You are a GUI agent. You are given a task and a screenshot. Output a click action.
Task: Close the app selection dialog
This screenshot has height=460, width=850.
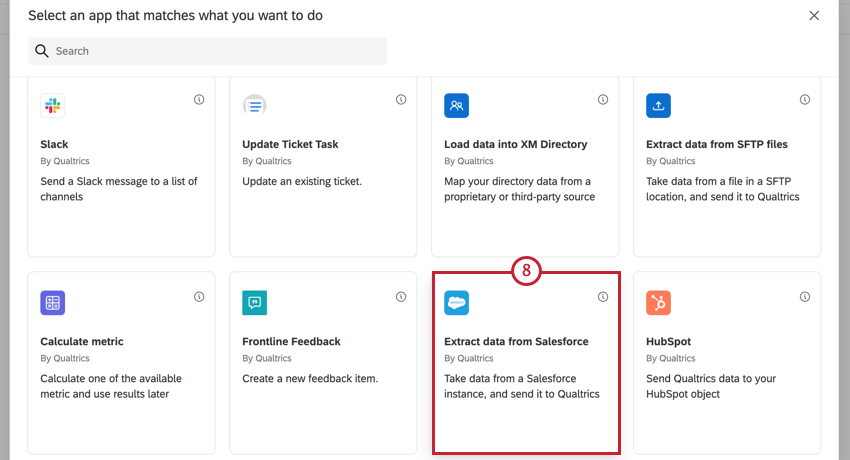pyautogui.click(x=814, y=16)
